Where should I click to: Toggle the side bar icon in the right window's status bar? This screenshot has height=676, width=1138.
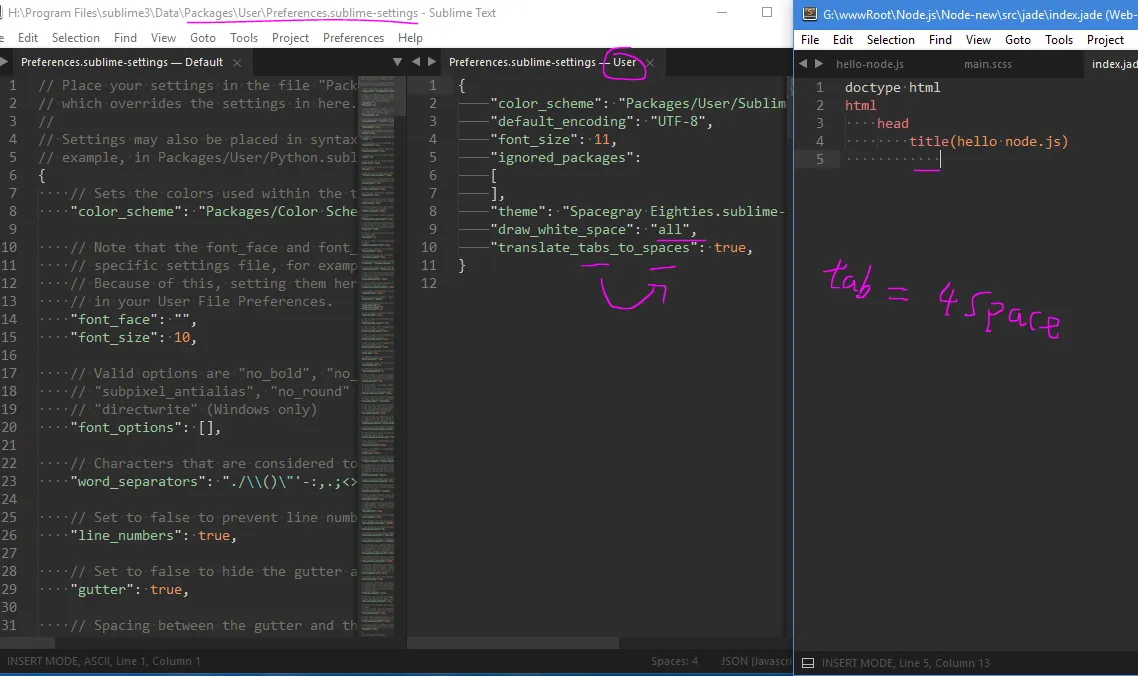[808, 663]
